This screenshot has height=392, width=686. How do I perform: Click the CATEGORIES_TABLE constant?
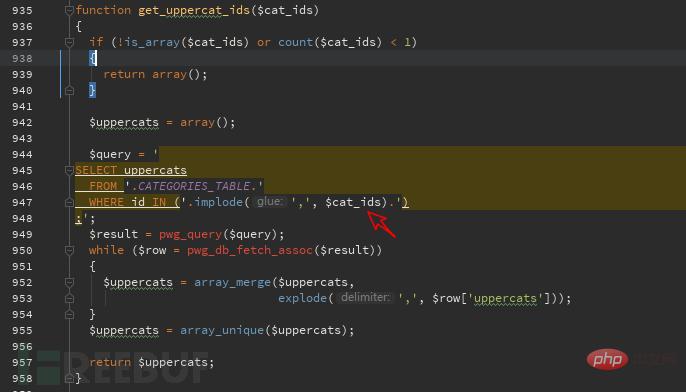click(194, 186)
